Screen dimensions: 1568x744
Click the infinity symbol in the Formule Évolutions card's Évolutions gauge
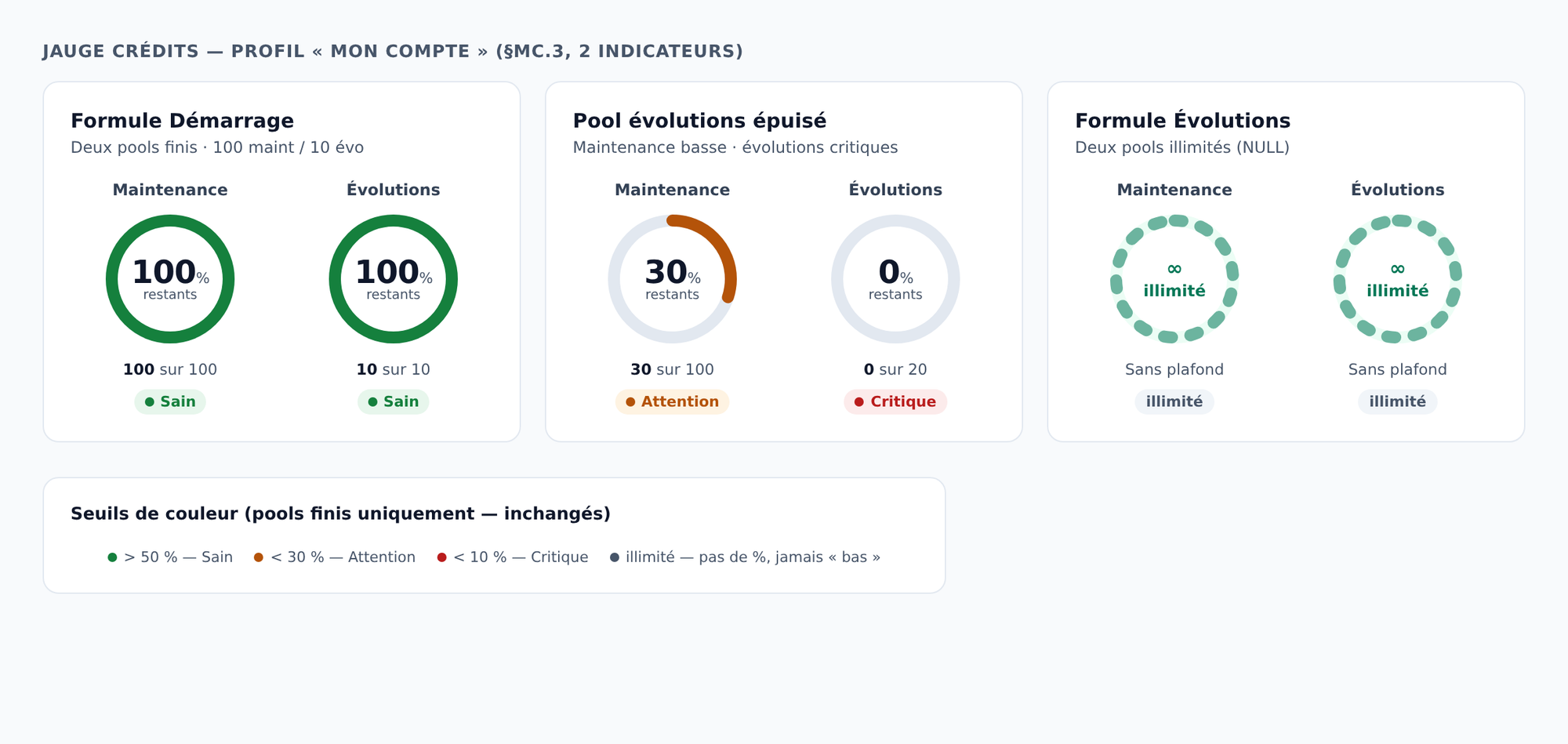coord(1398,270)
